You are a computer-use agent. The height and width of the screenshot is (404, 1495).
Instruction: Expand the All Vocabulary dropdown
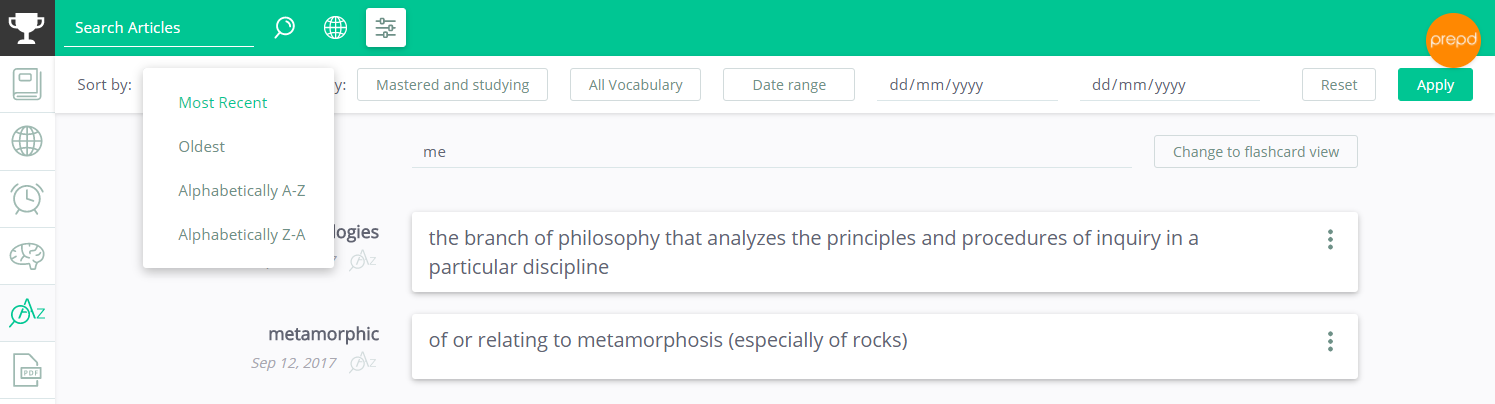[636, 85]
